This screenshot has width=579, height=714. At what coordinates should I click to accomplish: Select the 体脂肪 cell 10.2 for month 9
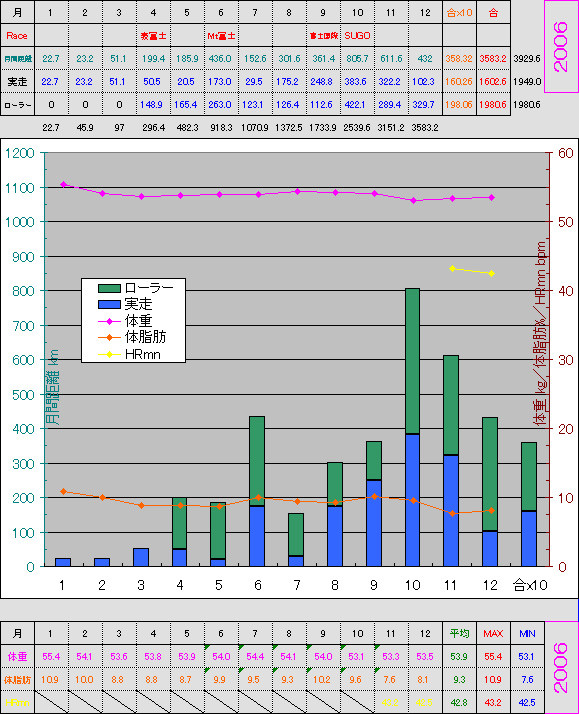(323, 679)
